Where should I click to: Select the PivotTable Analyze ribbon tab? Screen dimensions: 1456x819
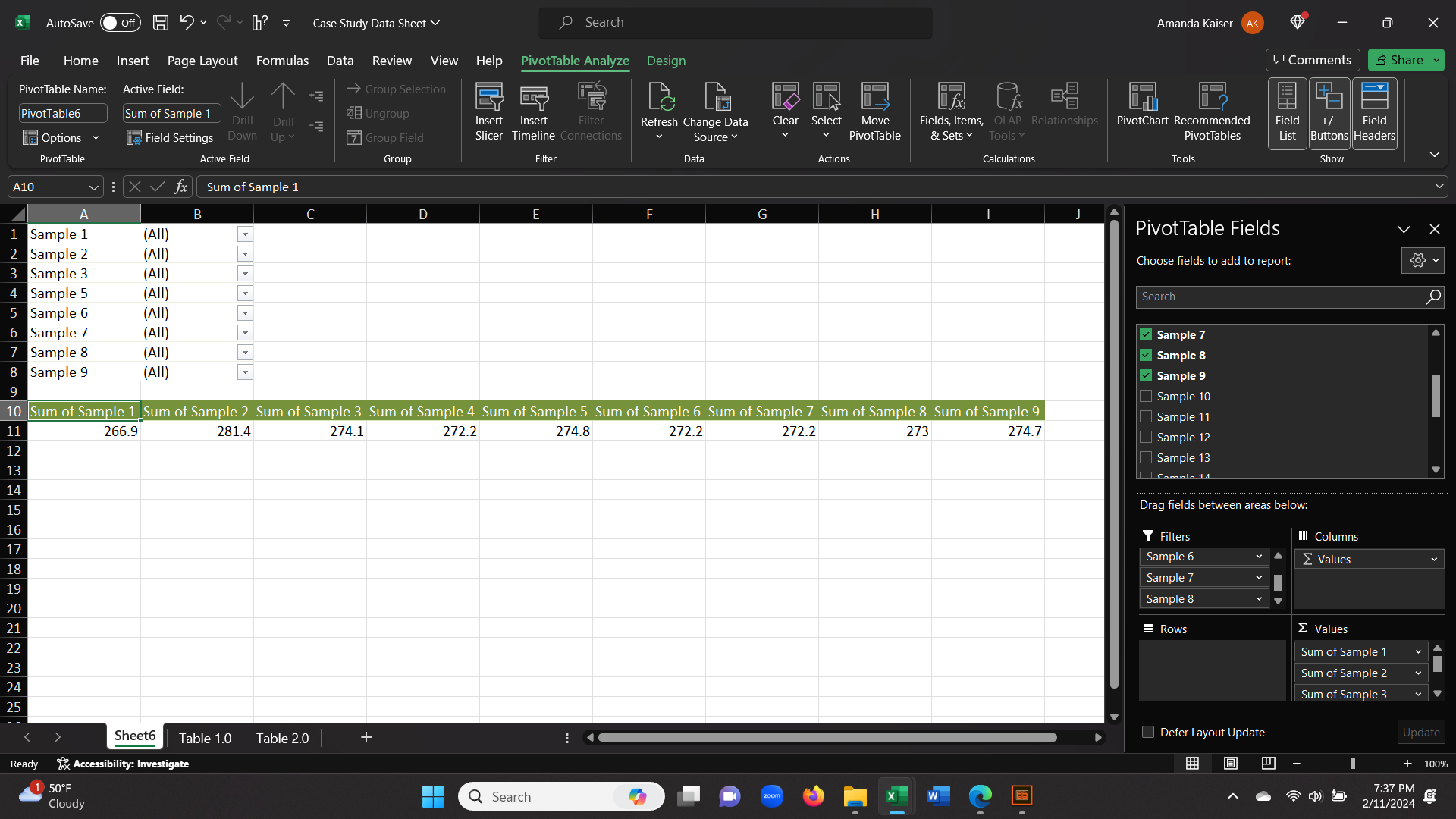coord(574,61)
